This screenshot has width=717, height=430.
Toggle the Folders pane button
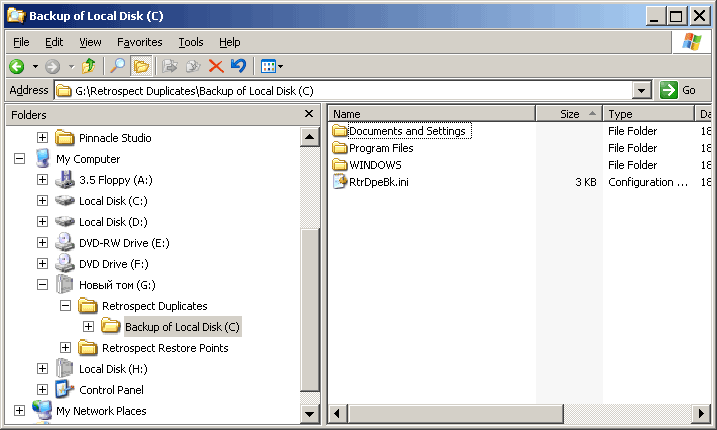click(x=141, y=66)
